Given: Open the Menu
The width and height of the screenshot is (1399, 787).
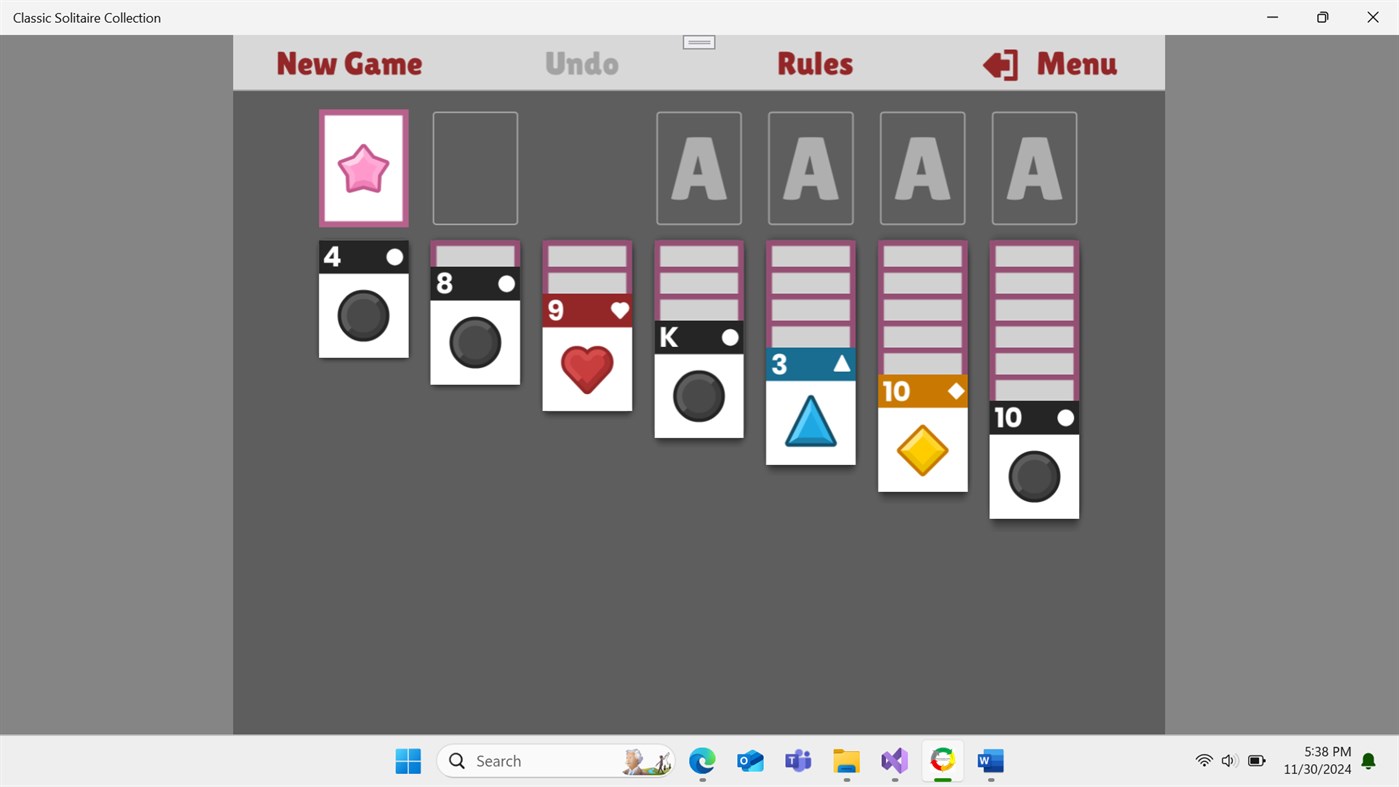Looking at the screenshot, I should click(1047, 63).
